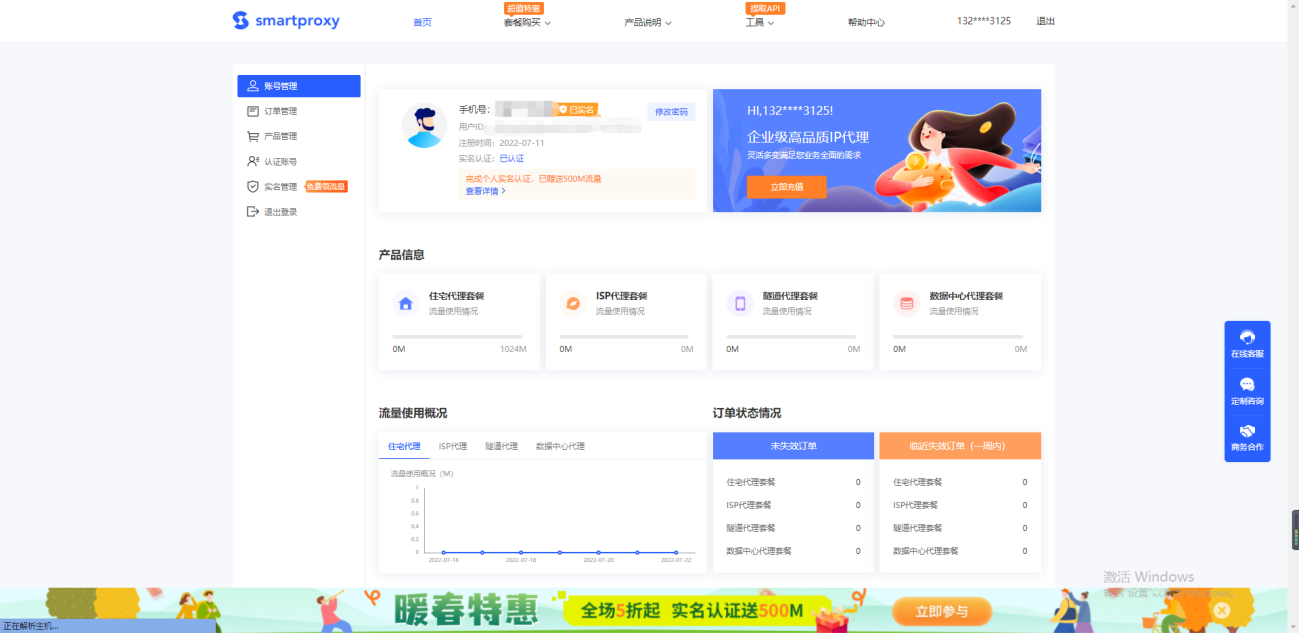Click the Smartproxy logo
This screenshot has height=633, width=1299.
click(x=286, y=21)
